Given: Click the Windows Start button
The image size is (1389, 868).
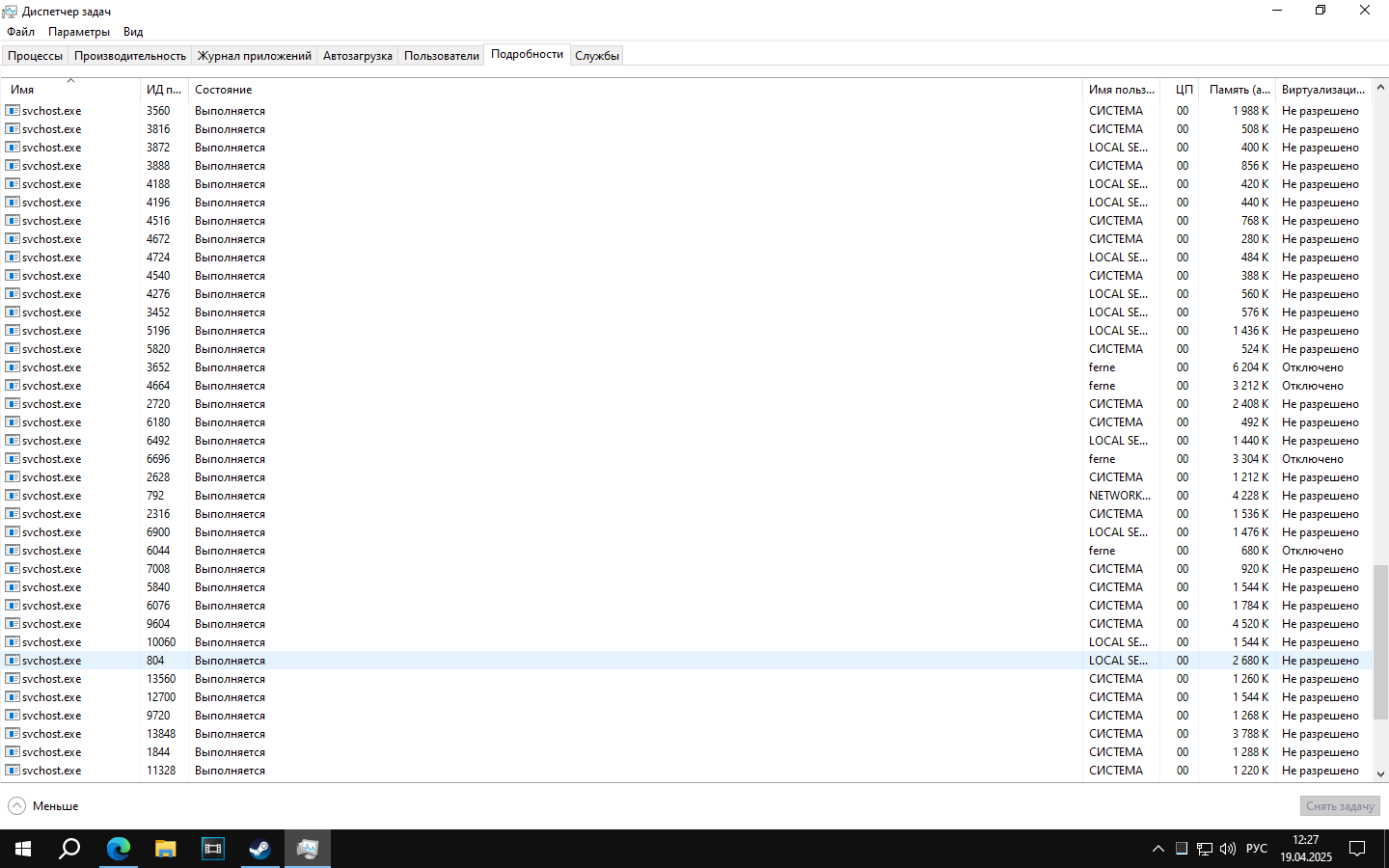Looking at the screenshot, I should [23, 849].
